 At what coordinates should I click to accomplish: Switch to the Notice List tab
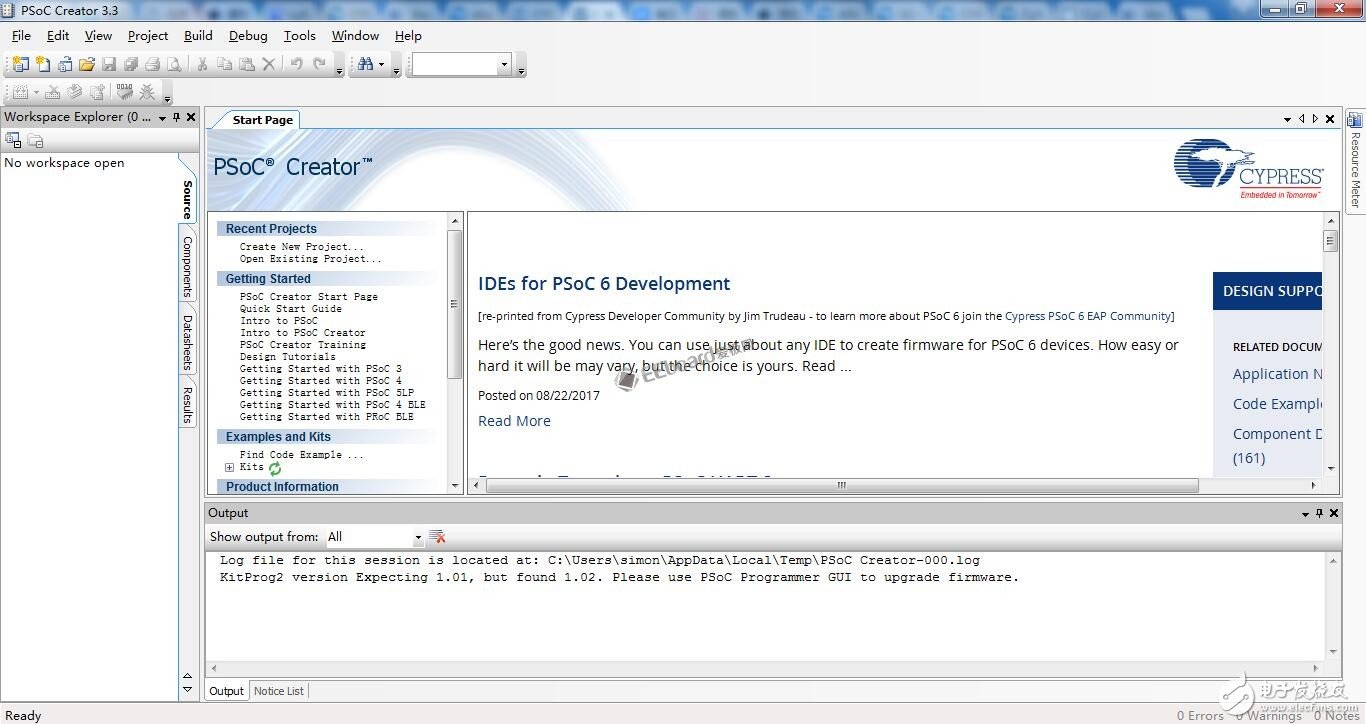tap(279, 691)
